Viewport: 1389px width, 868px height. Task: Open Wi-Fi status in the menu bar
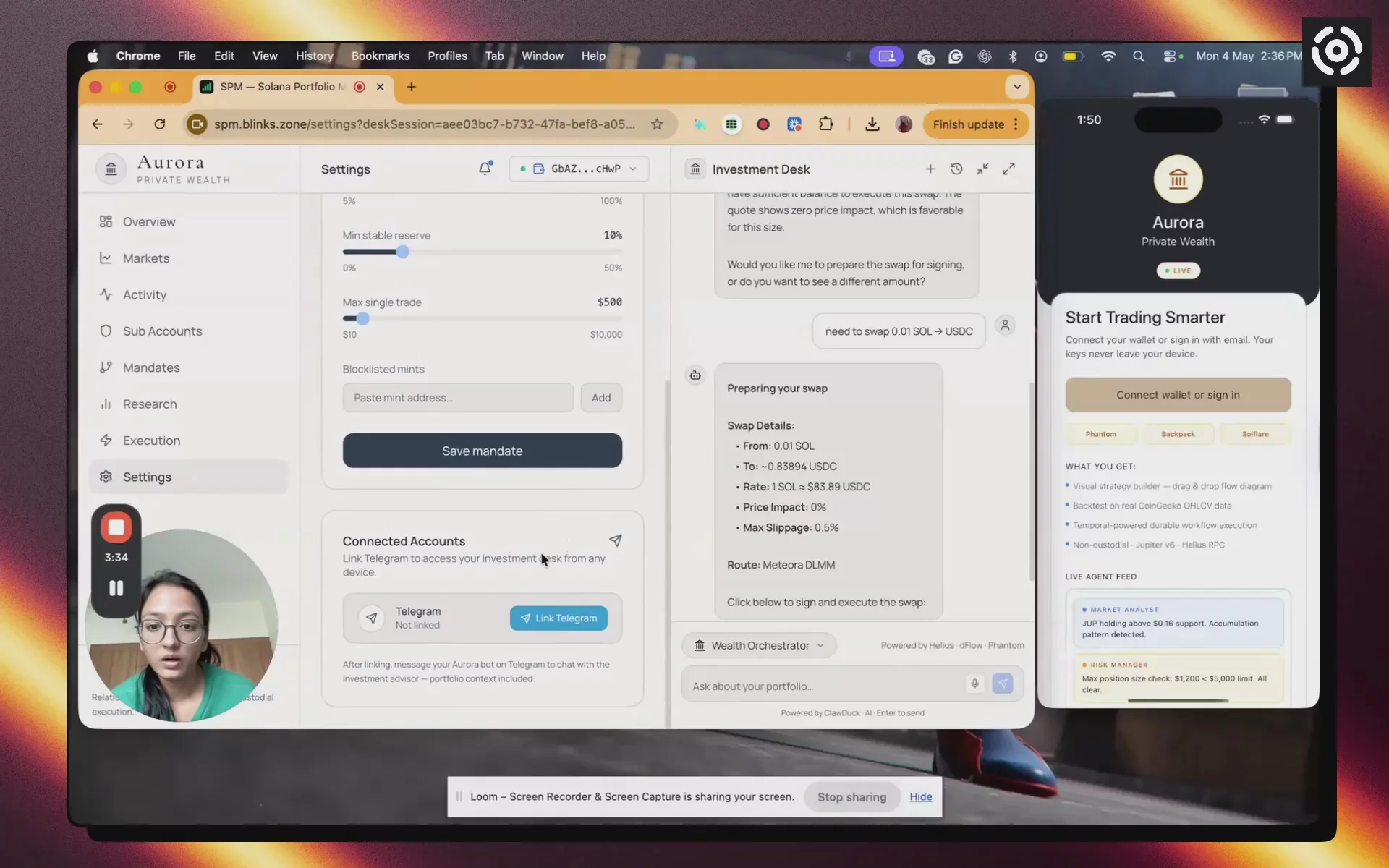[x=1108, y=56]
